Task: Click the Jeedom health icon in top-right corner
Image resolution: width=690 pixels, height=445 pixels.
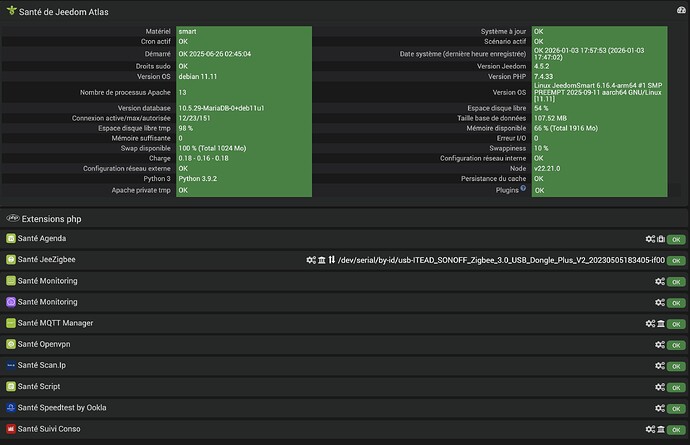Action: 680,12
